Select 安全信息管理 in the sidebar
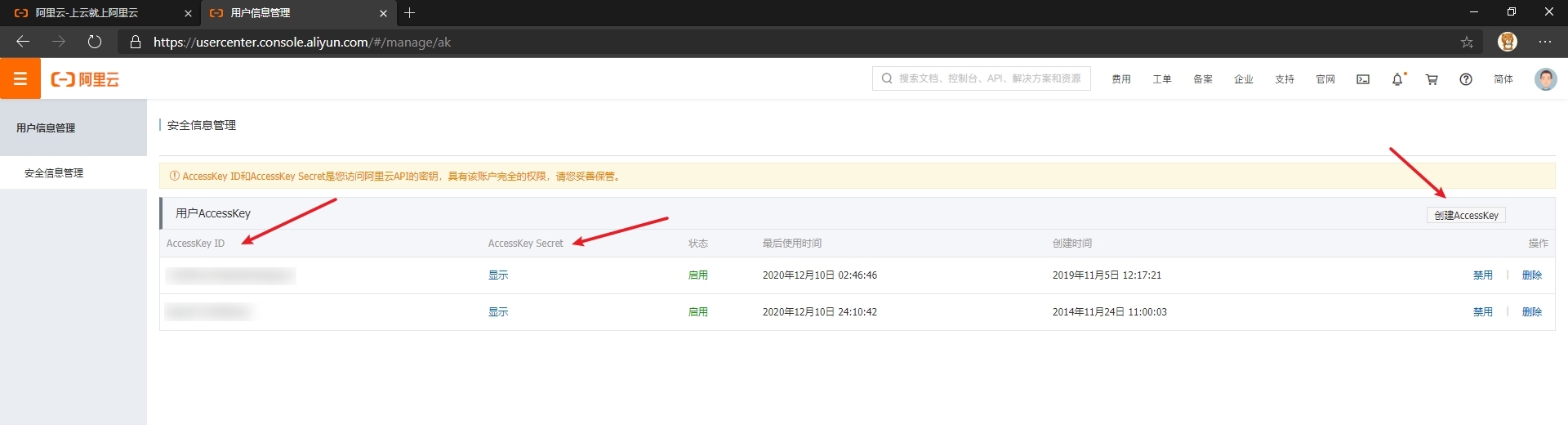This screenshot has width=1568, height=425. [73, 172]
